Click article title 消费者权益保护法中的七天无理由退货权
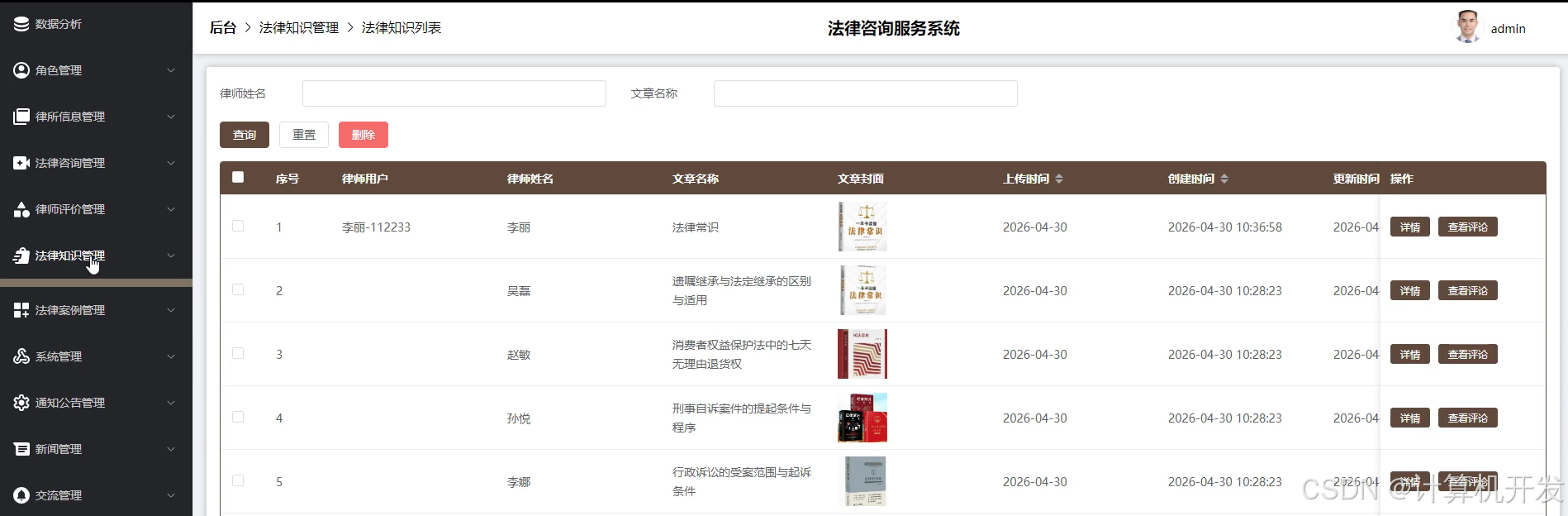Image resolution: width=1568 pixels, height=516 pixels. click(x=742, y=354)
